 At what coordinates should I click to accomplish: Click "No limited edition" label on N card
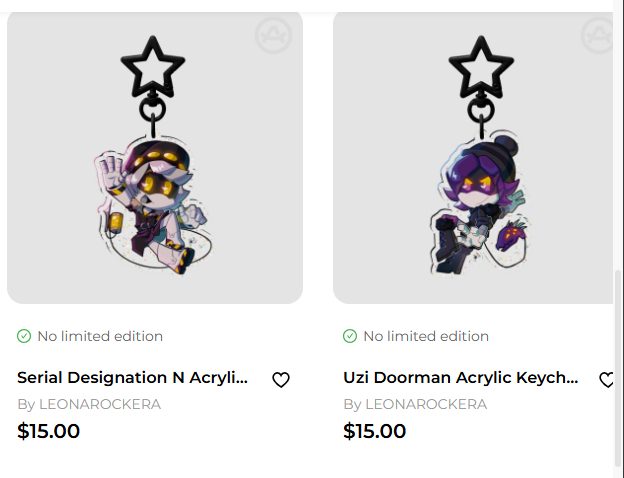click(100, 336)
